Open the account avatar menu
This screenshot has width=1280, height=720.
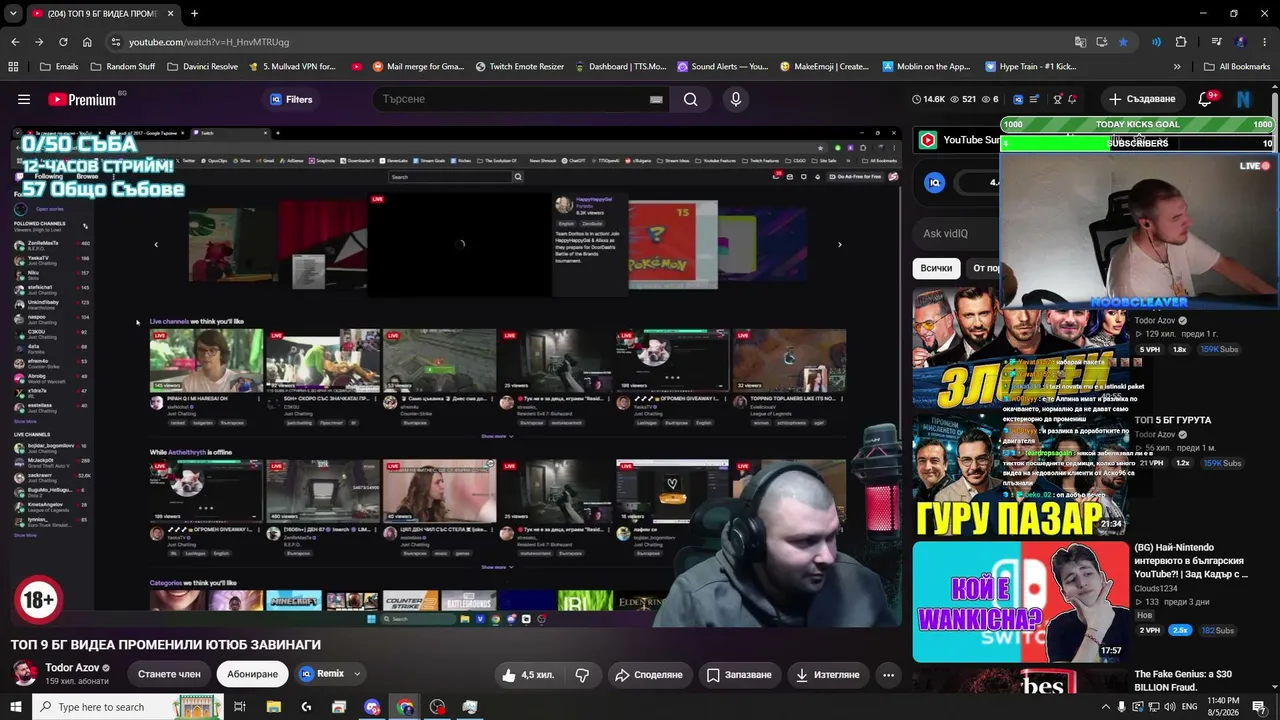(1243, 99)
